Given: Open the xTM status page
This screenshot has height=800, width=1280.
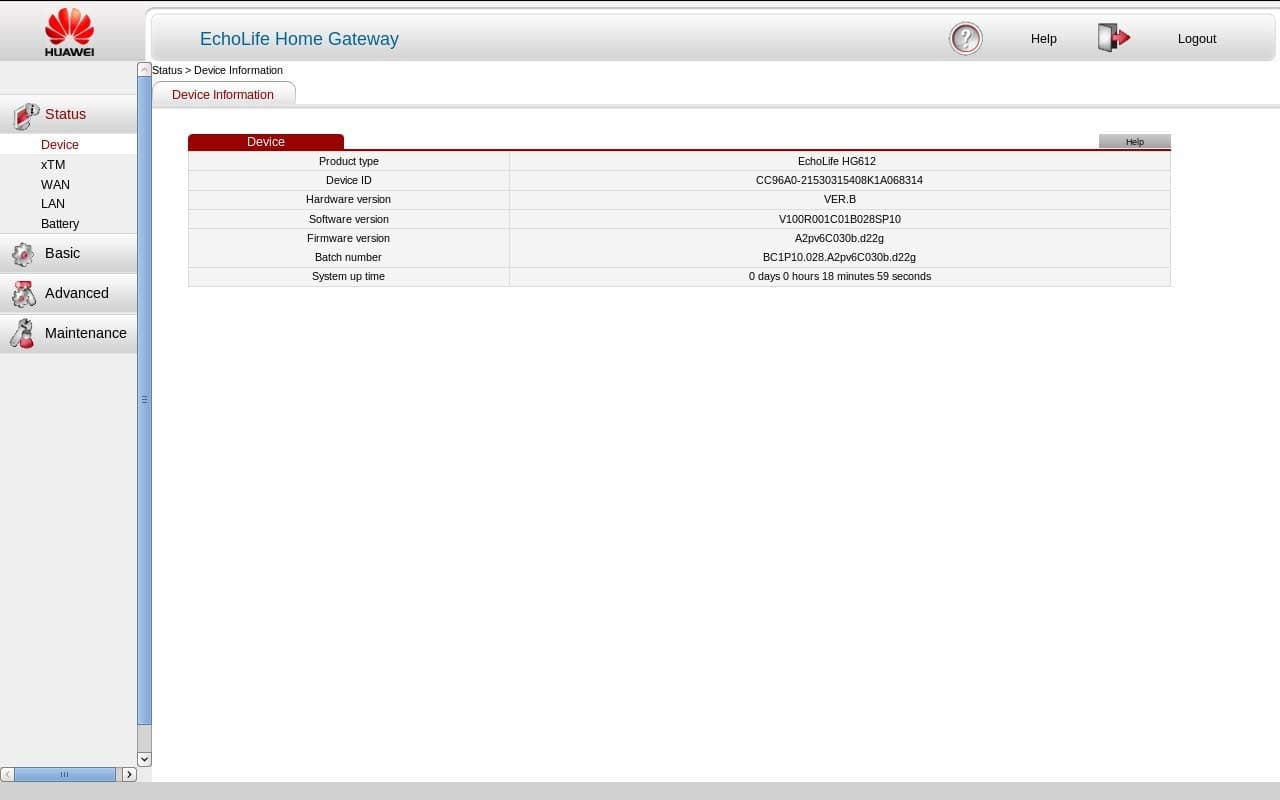Looking at the screenshot, I should [x=53, y=165].
